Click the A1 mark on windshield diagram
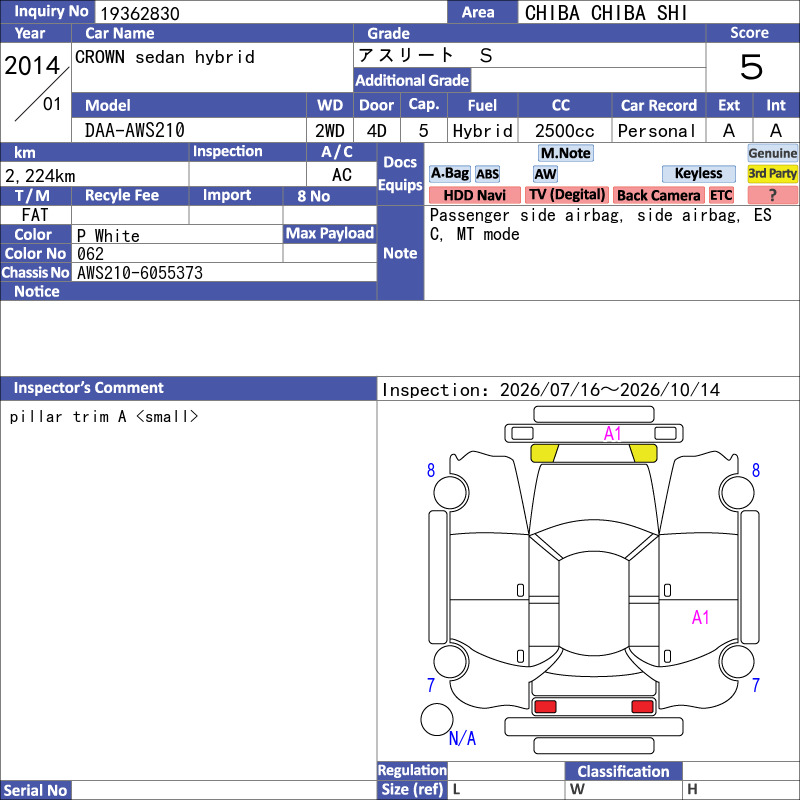This screenshot has height=800, width=800. pyautogui.click(x=612, y=434)
